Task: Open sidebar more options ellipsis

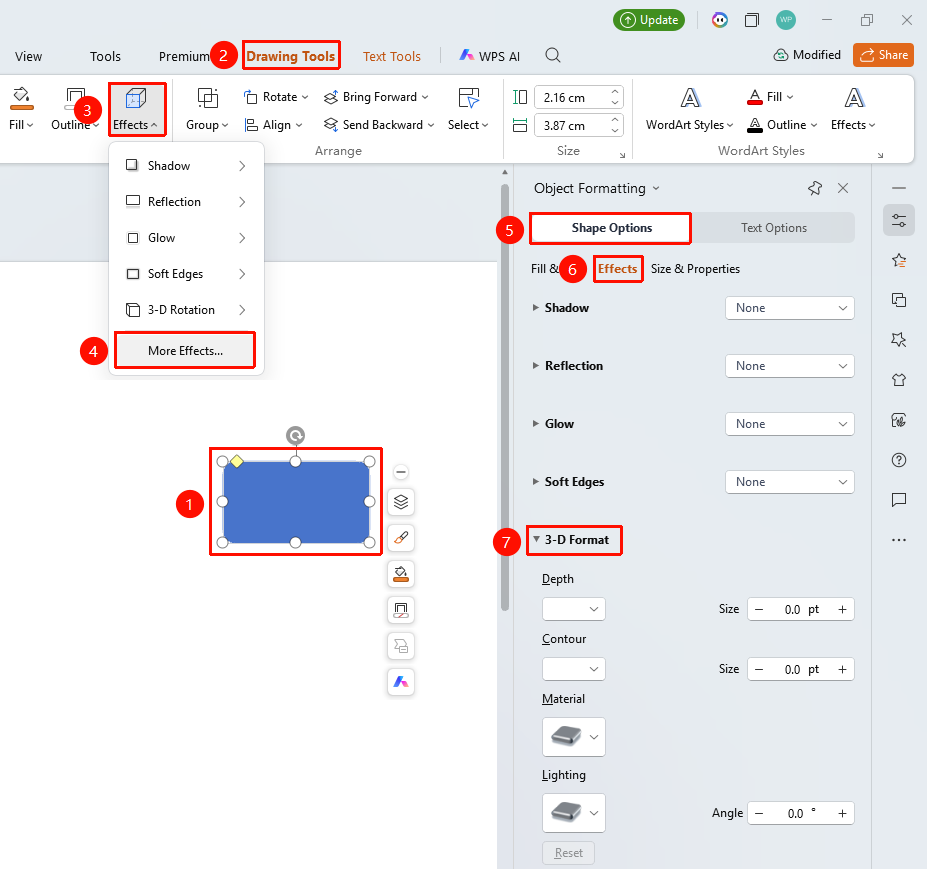Action: (x=899, y=540)
